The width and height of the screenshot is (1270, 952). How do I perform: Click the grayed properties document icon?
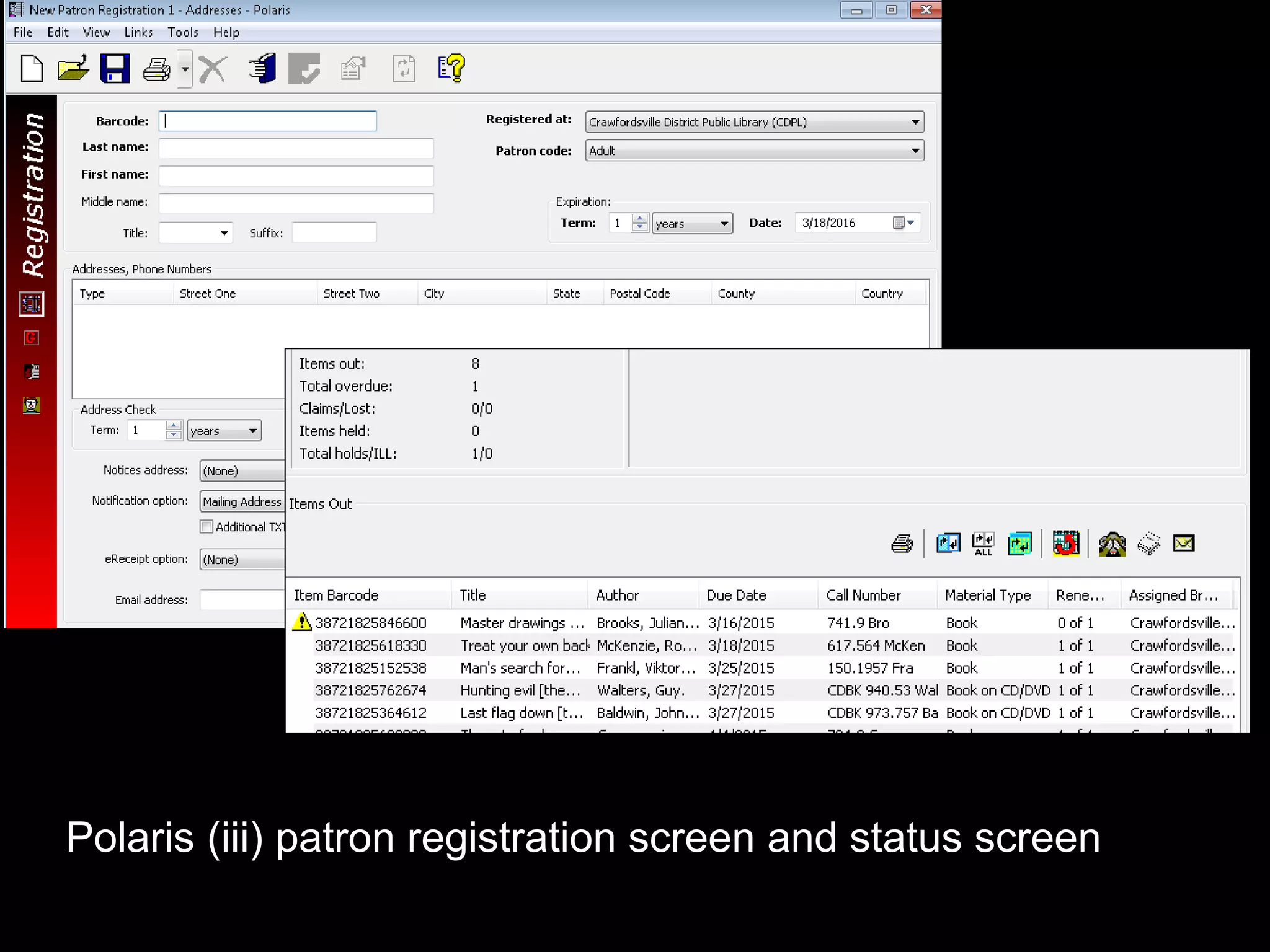point(353,68)
